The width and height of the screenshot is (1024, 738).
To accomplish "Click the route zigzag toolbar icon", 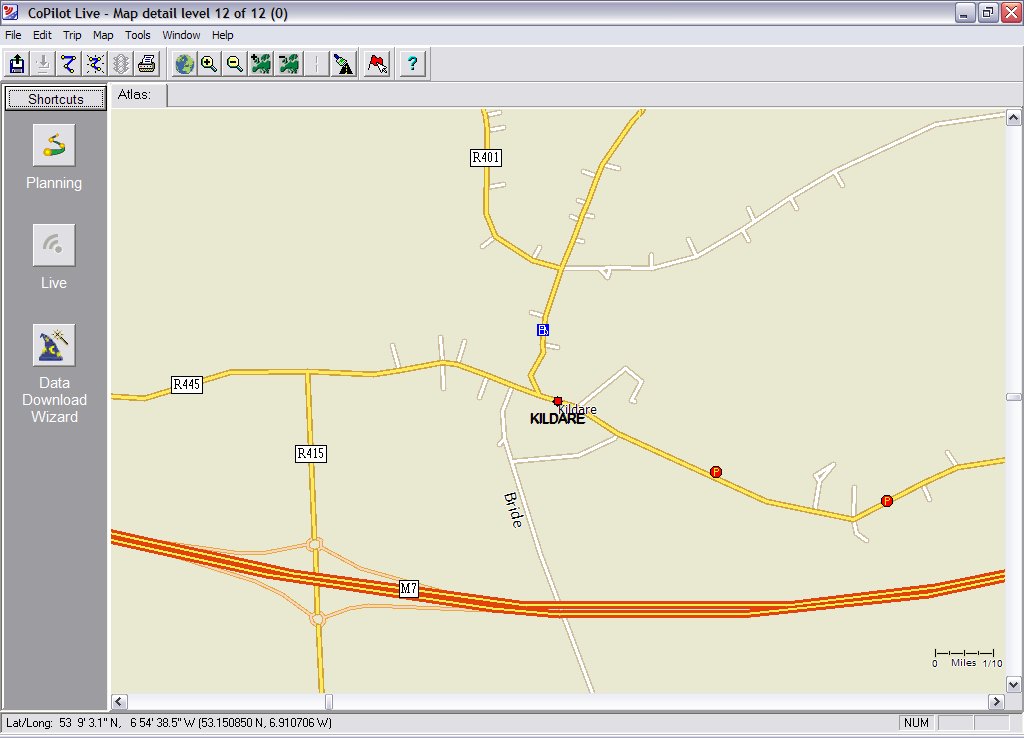I will pyautogui.click(x=69, y=64).
